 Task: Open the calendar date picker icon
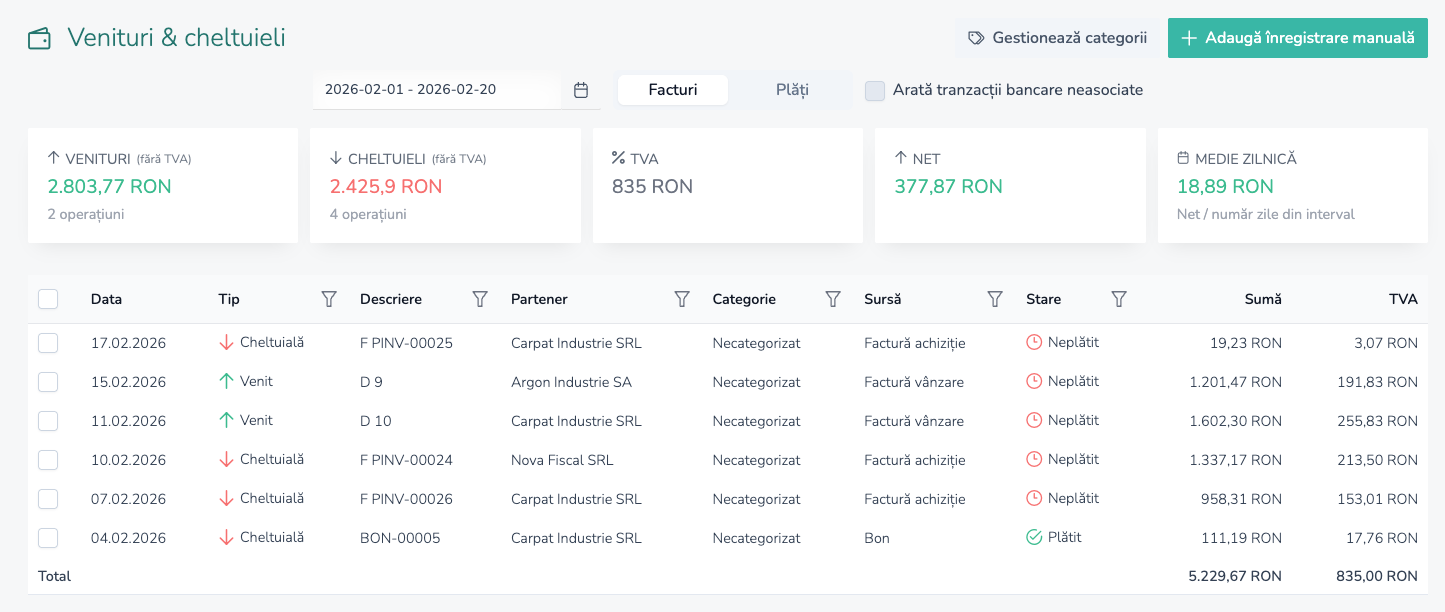point(581,90)
